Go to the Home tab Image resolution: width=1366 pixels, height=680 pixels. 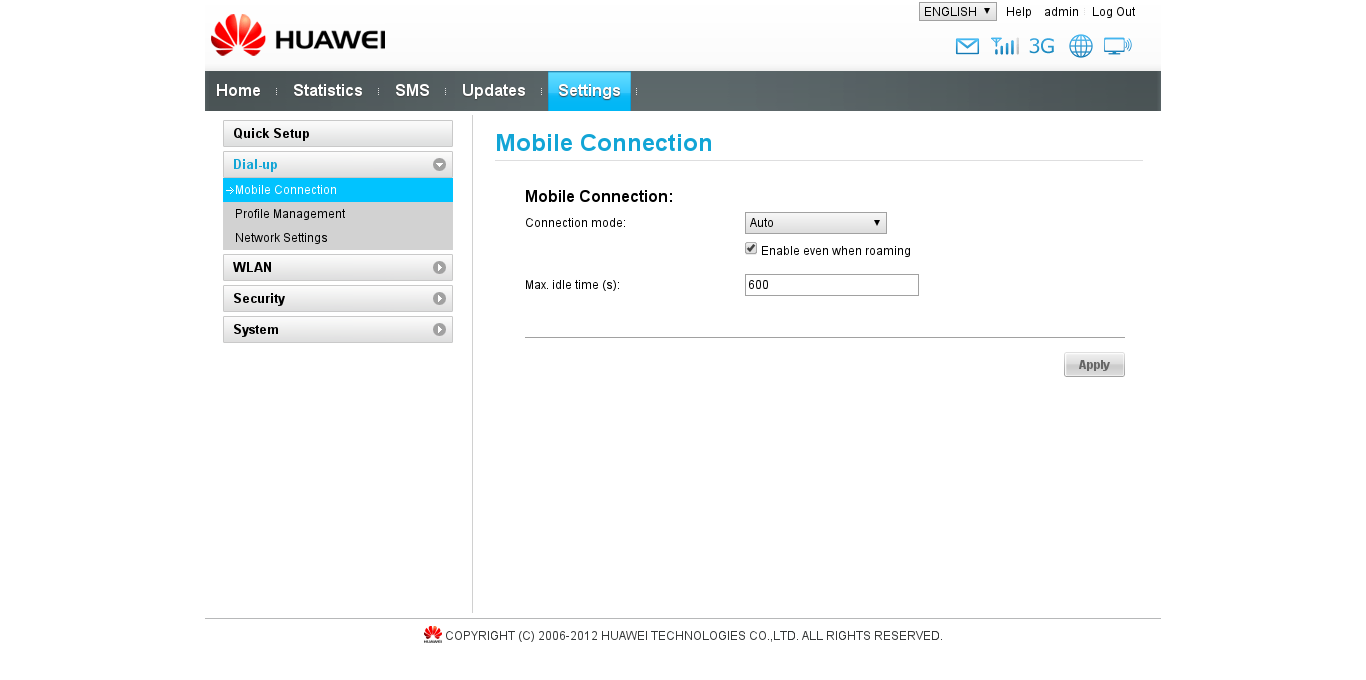click(238, 91)
